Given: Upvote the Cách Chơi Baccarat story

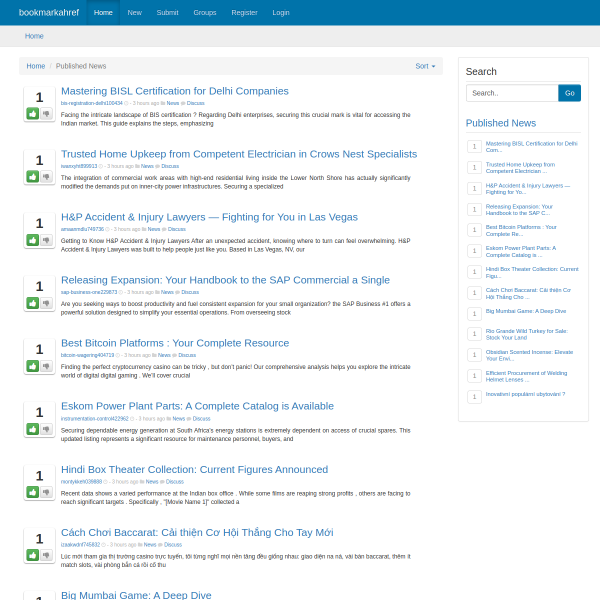Looking at the screenshot, I should coord(33,555).
